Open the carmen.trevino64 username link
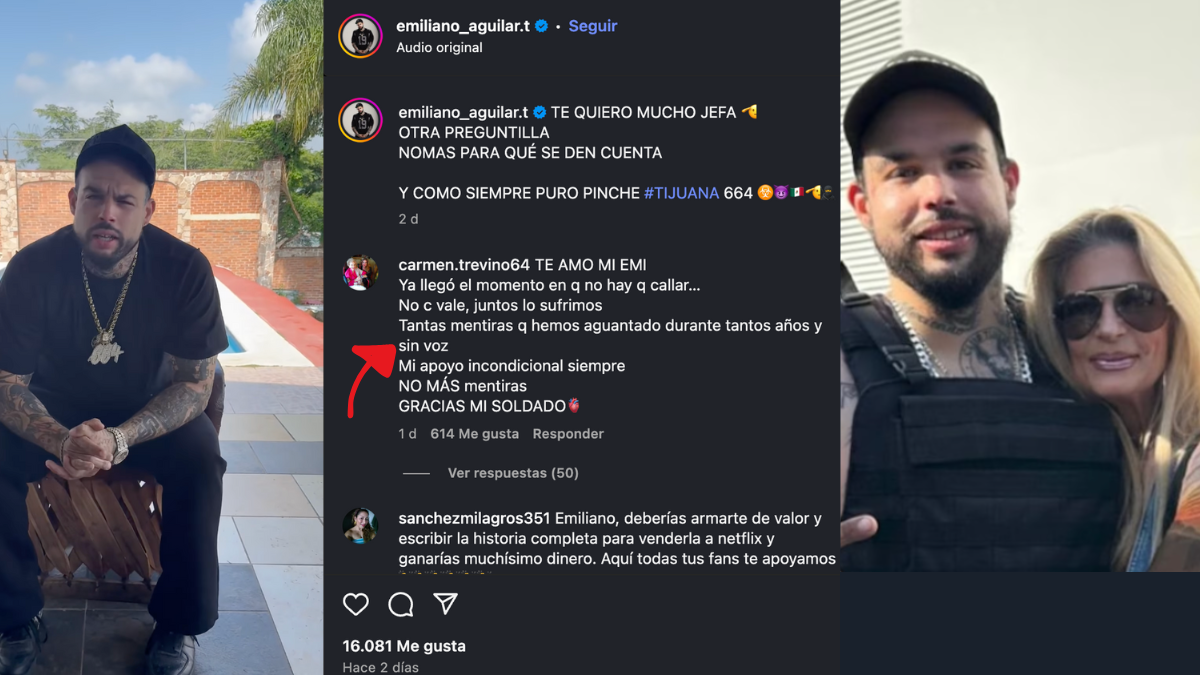Image resolution: width=1200 pixels, height=675 pixels. click(x=464, y=265)
